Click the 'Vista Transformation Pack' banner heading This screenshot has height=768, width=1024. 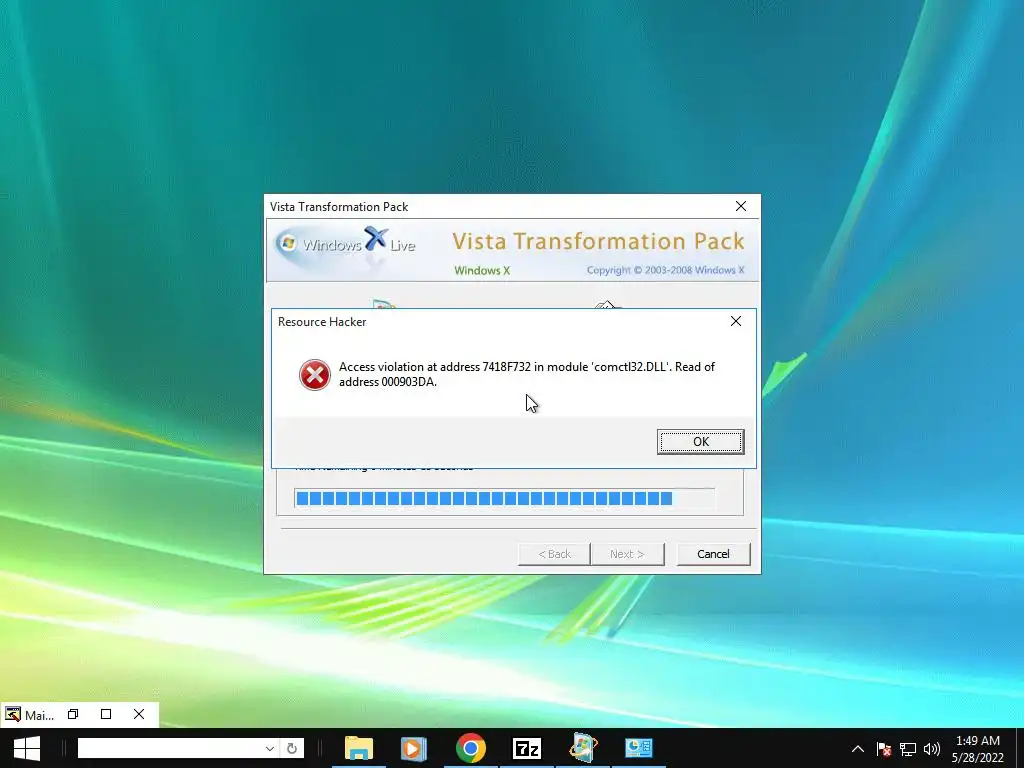598,241
